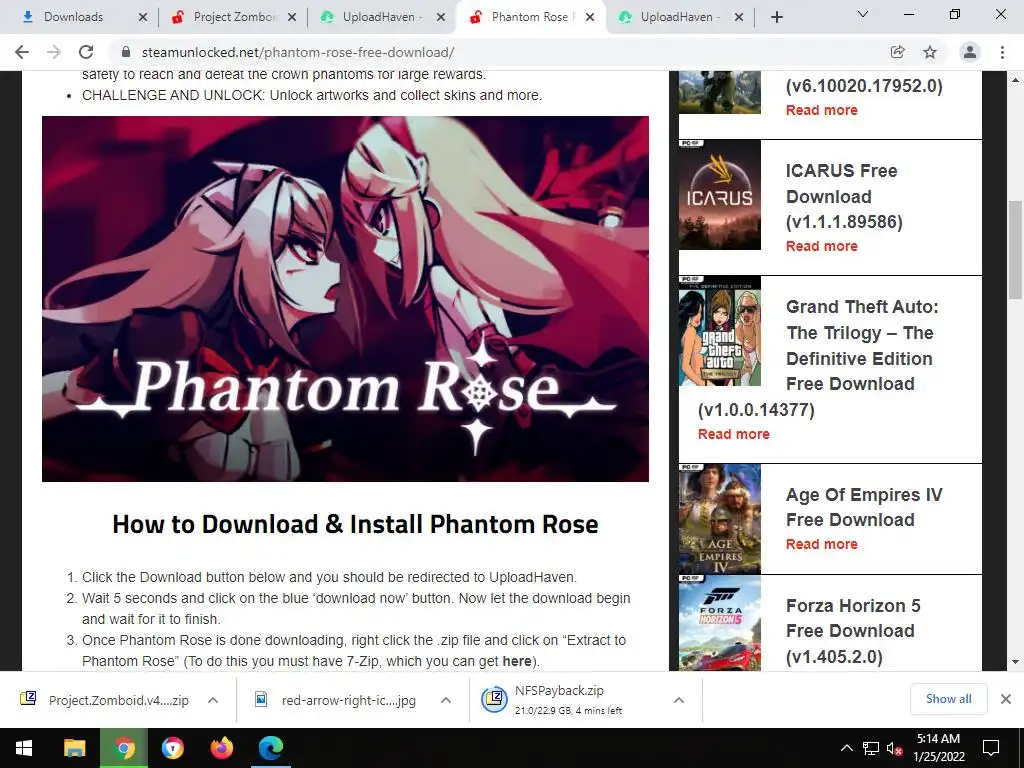The height and width of the screenshot is (768, 1024).
Task: Open File Explorer from the taskbar
Action: coord(74,748)
